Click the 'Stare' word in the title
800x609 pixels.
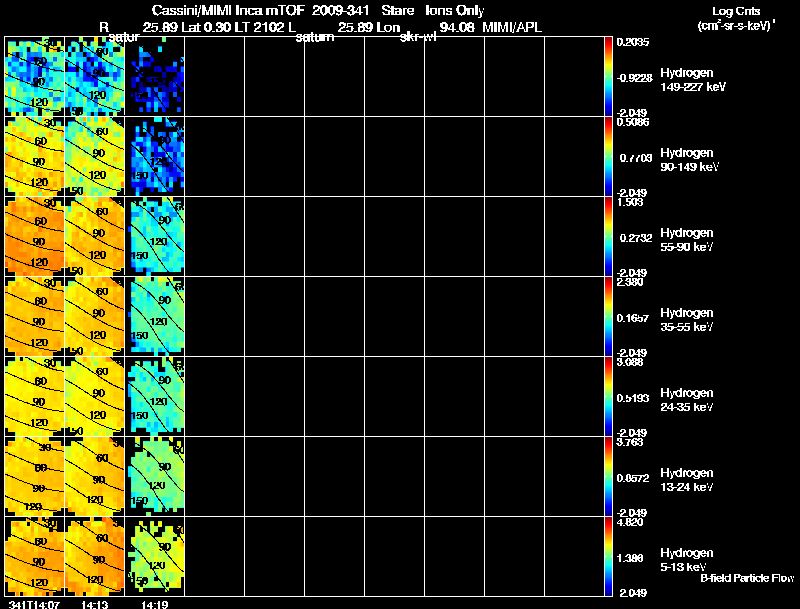(397, 11)
